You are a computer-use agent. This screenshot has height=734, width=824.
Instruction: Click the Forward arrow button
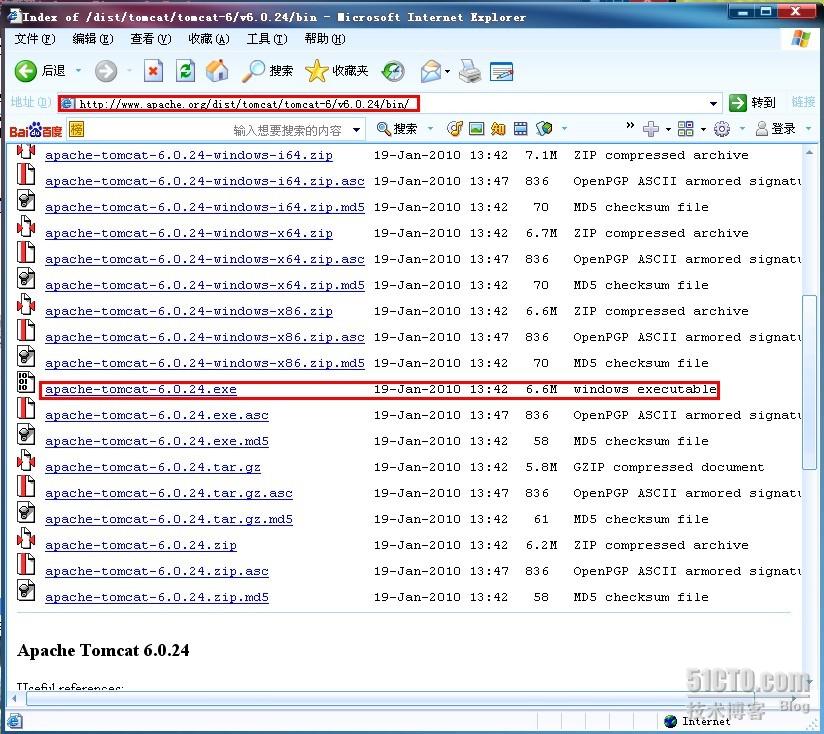click(106, 71)
